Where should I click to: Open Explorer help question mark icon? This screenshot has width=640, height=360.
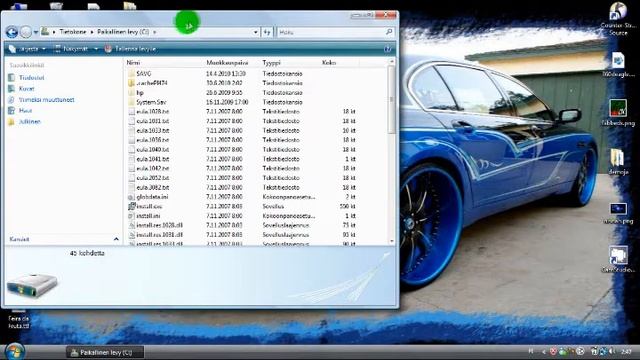[387, 49]
